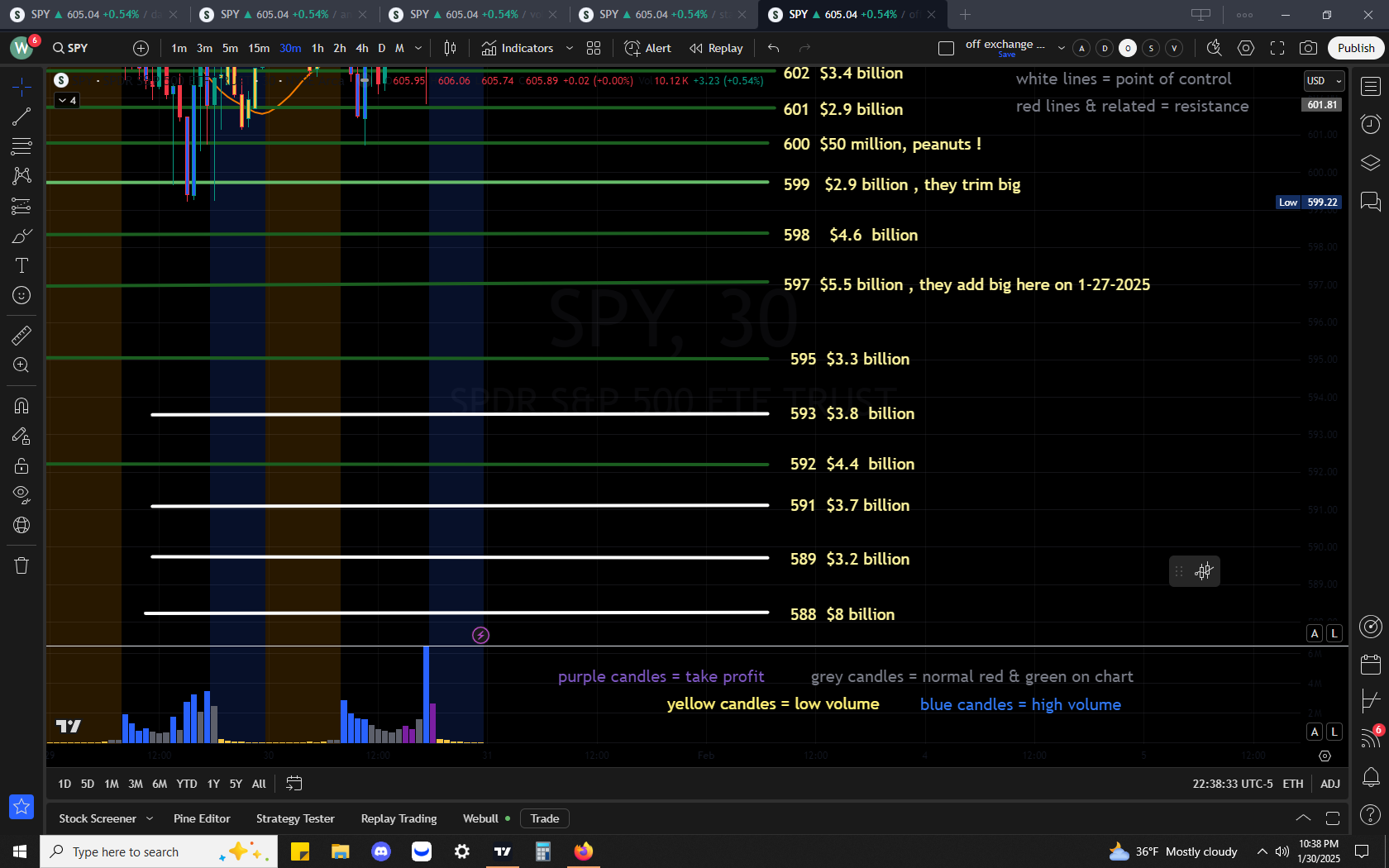Viewport: 1389px width, 868px height.
Task: Take a chart snapshot with camera icon
Action: [1308, 48]
